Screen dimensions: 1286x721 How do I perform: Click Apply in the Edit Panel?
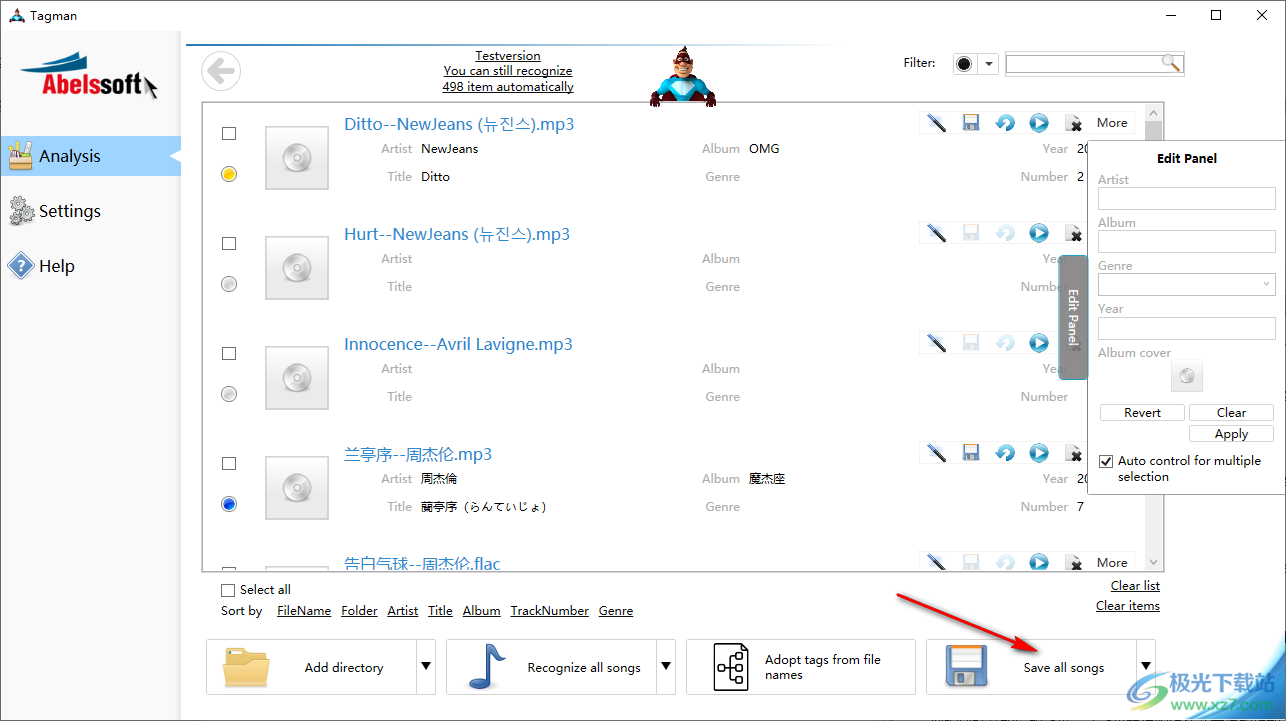point(1231,434)
